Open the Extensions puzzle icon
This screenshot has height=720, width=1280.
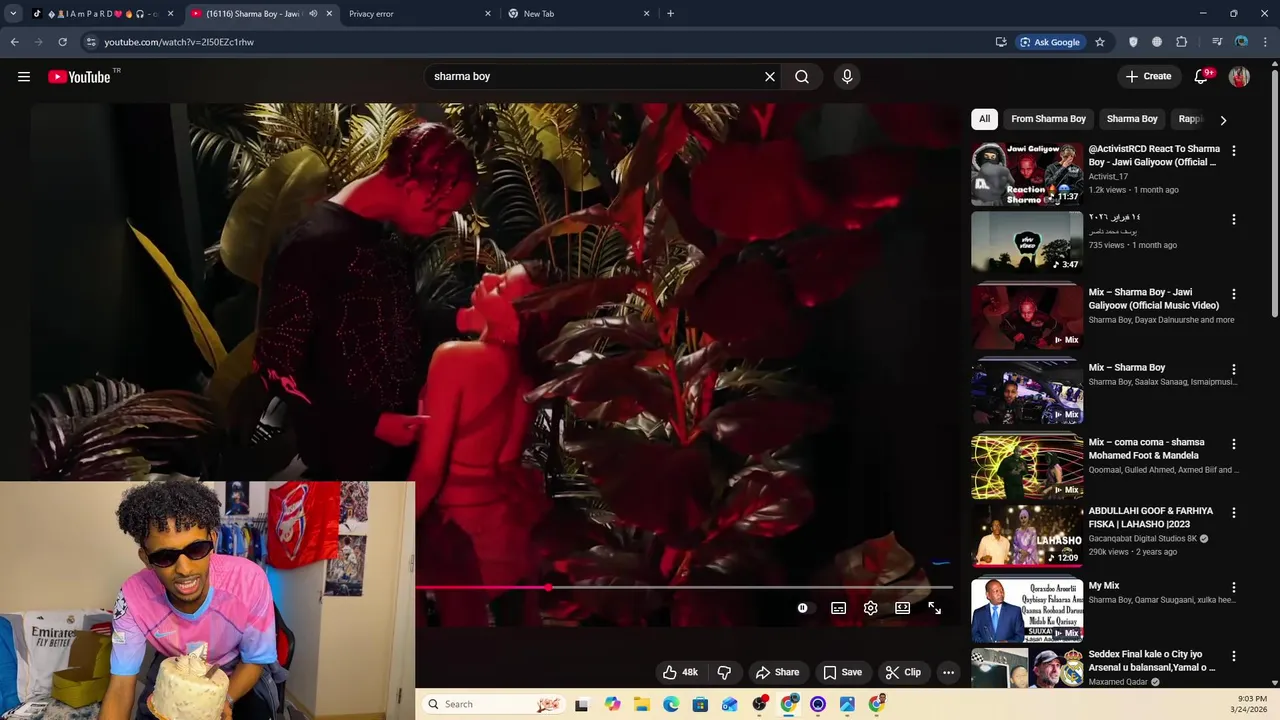coord(1182,42)
